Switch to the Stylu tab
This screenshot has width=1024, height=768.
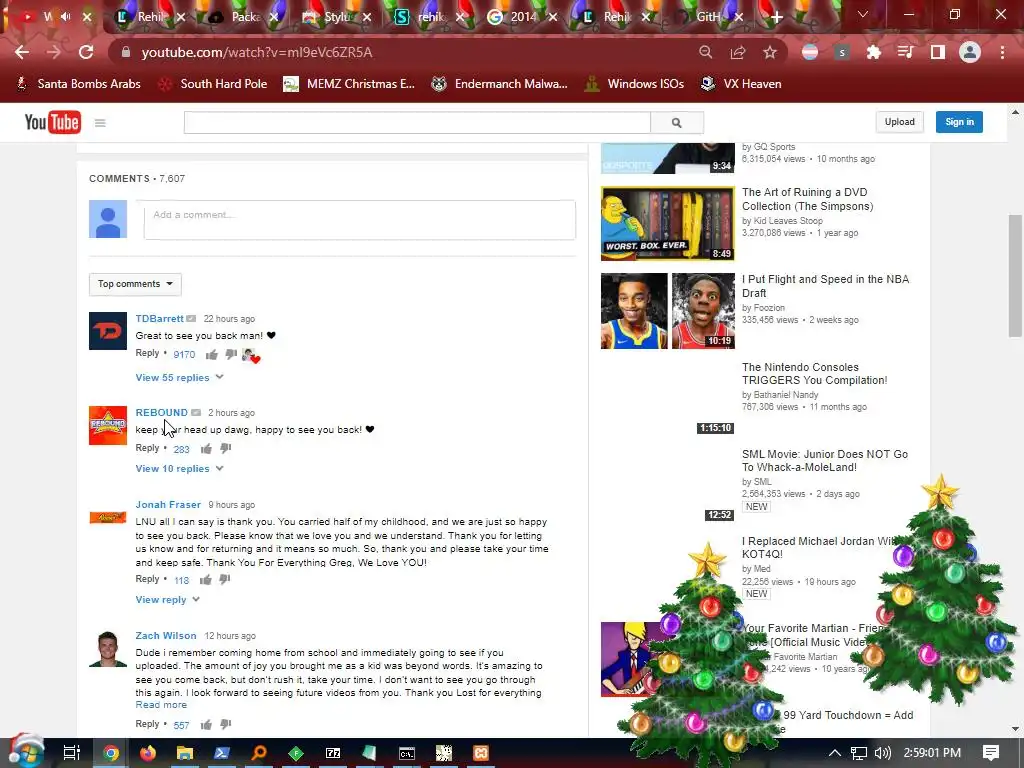[337, 17]
